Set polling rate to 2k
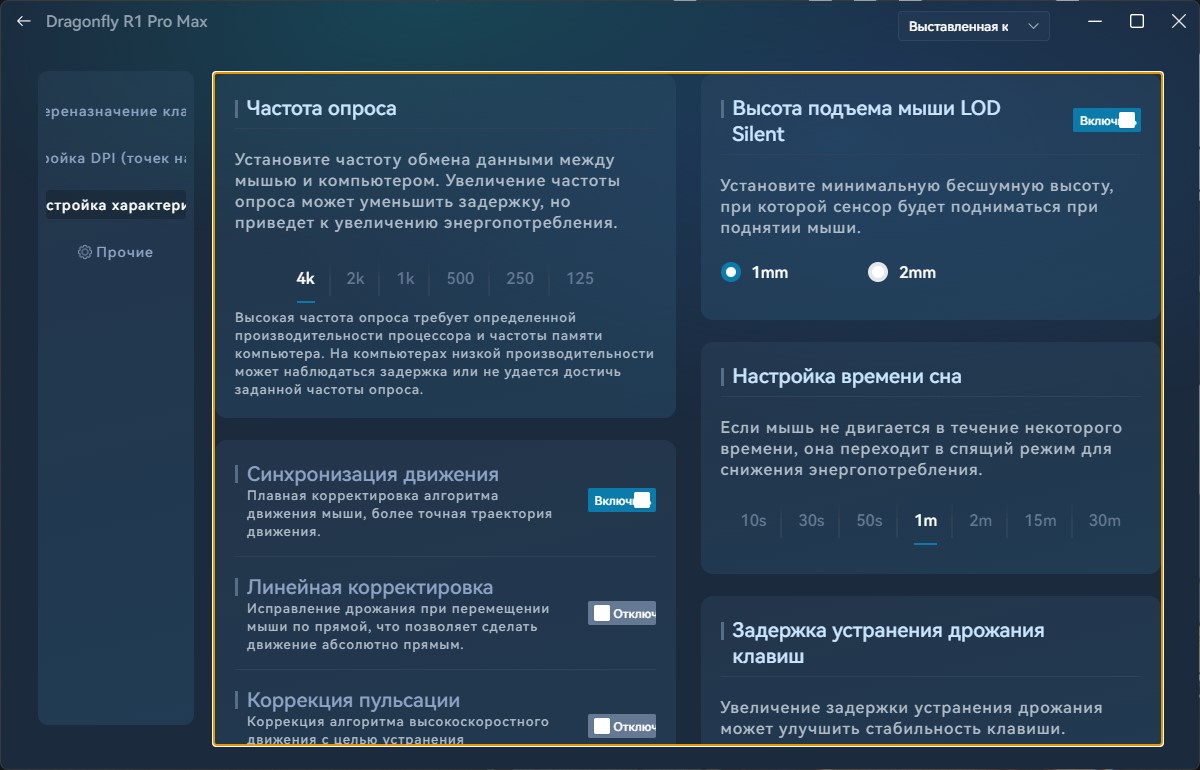 355,279
